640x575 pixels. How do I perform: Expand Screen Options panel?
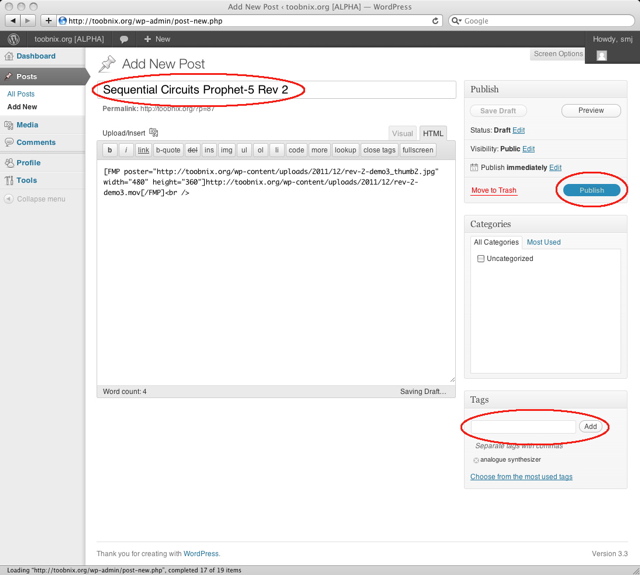point(558,54)
